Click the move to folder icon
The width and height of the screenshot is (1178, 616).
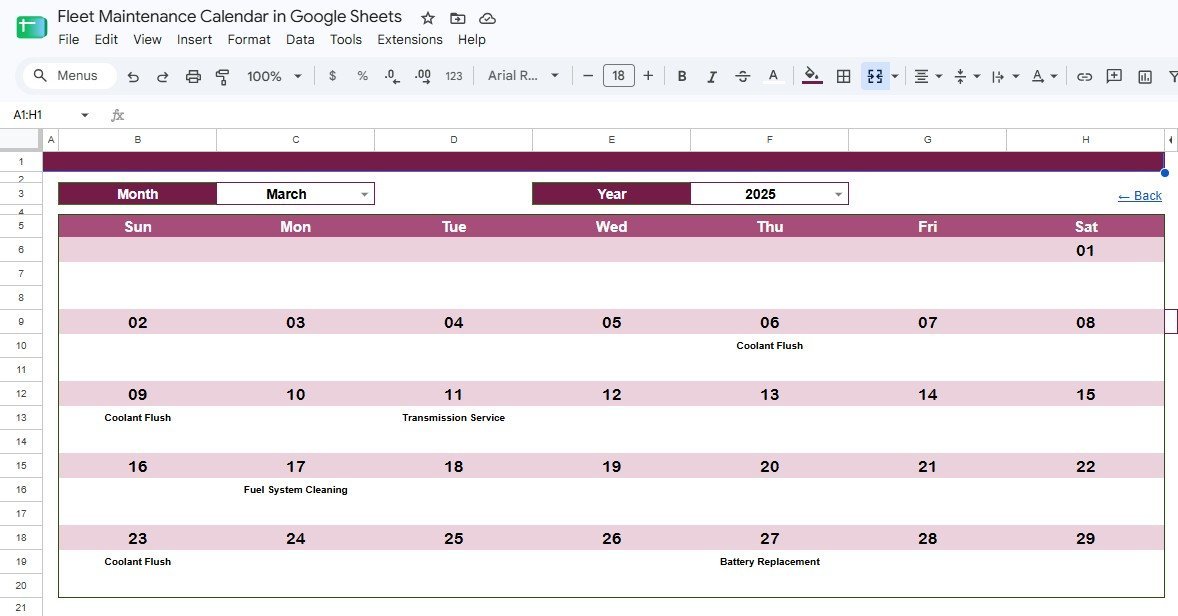(458, 18)
